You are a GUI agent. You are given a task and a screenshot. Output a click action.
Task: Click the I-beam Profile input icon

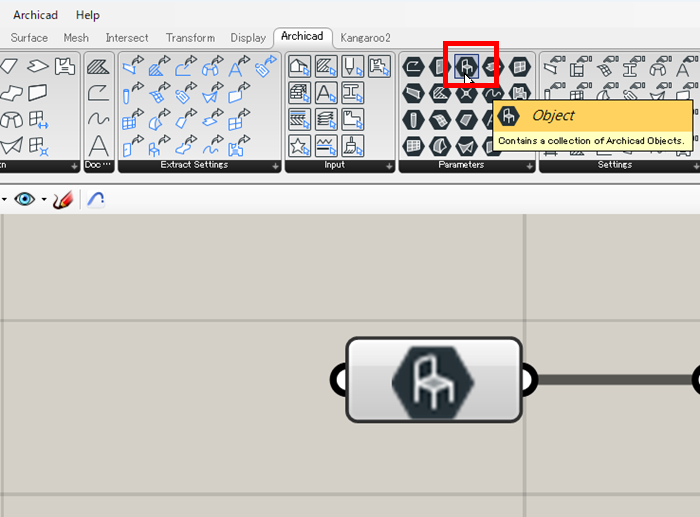(x=353, y=93)
